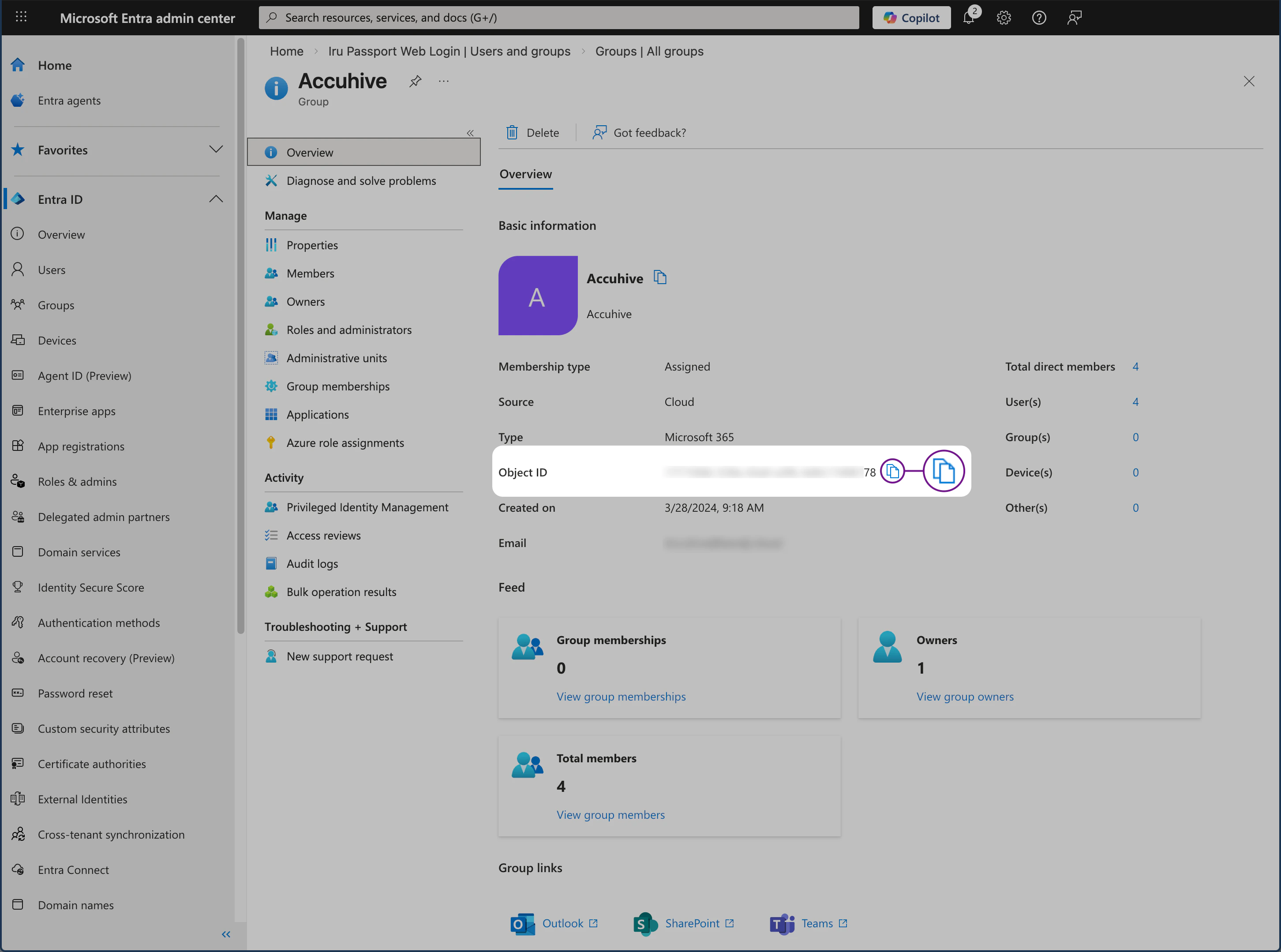The image size is (1281, 952).
Task: Open the settings gear
Action: pos(1003,17)
